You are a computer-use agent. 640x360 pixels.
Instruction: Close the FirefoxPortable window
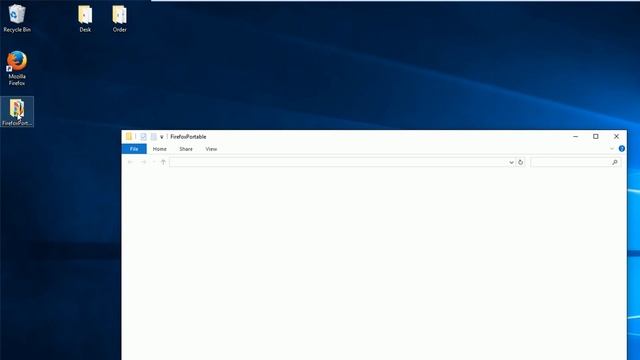click(x=616, y=137)
